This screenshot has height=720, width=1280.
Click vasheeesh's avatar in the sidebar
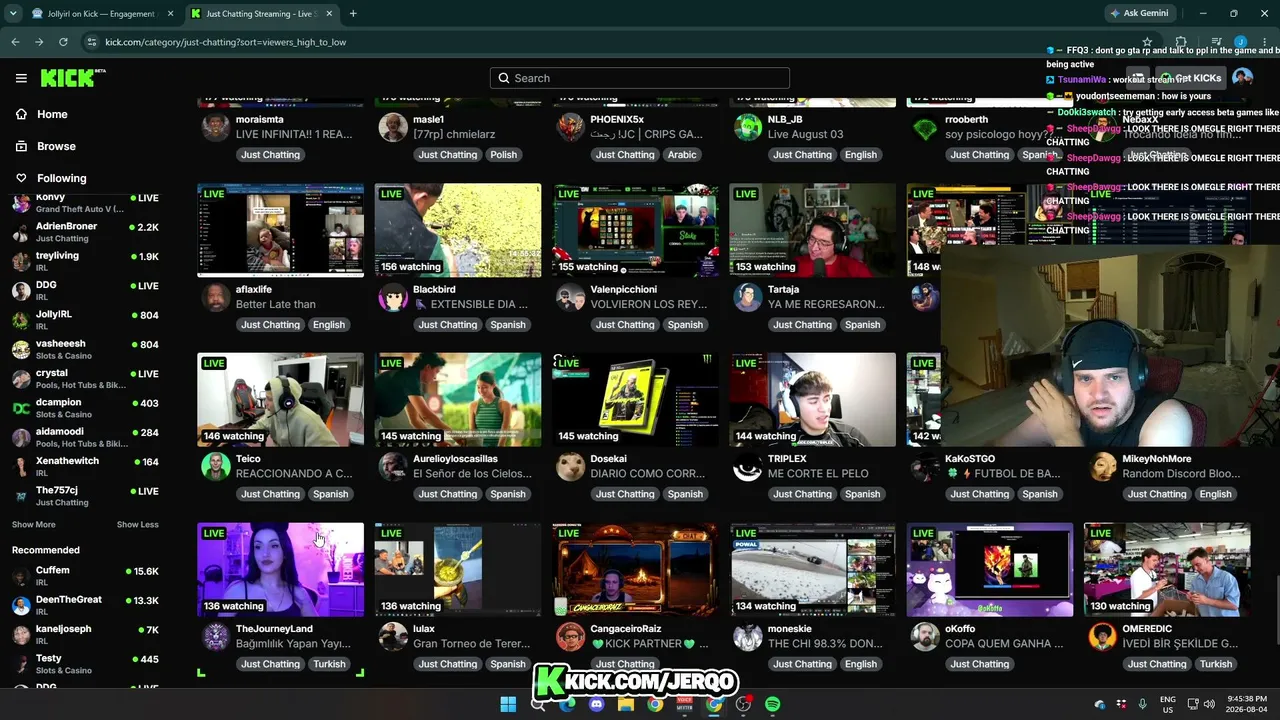click(x=20, y=350)
